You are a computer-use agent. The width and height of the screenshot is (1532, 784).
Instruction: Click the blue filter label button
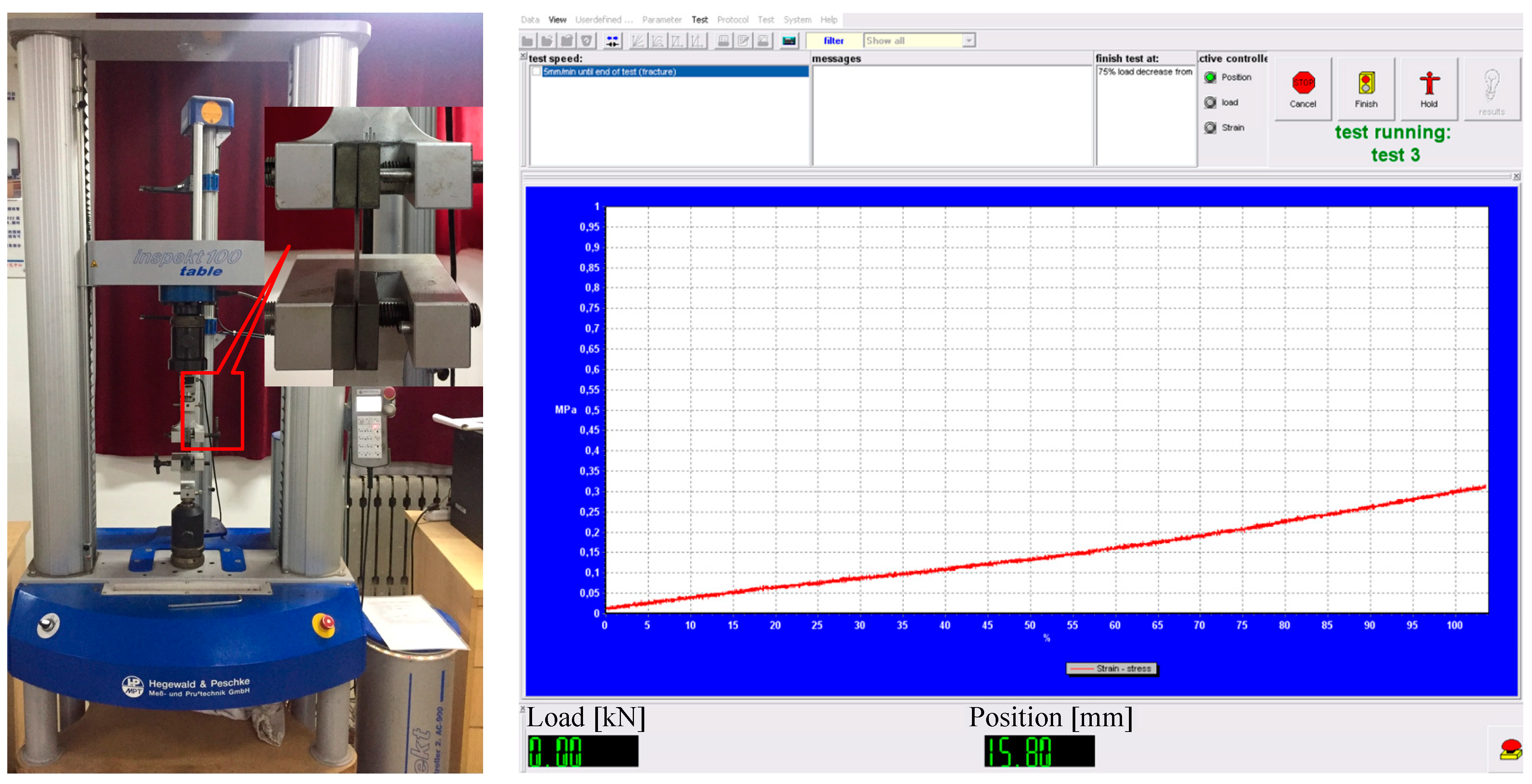833,41
